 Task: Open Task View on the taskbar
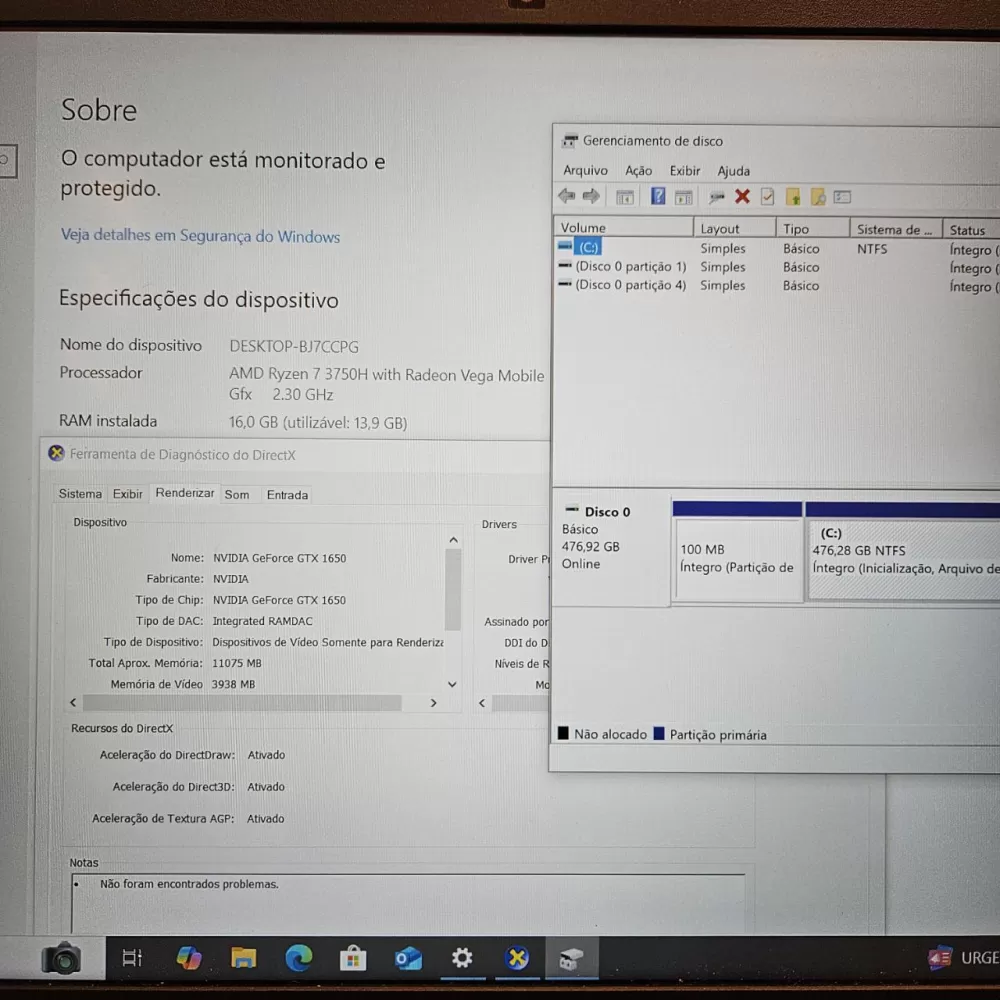coord(132,957)
